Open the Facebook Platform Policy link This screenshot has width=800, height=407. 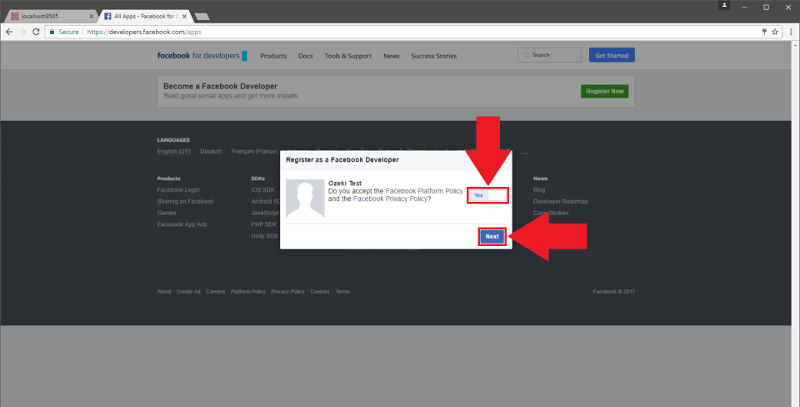(423, 190)
